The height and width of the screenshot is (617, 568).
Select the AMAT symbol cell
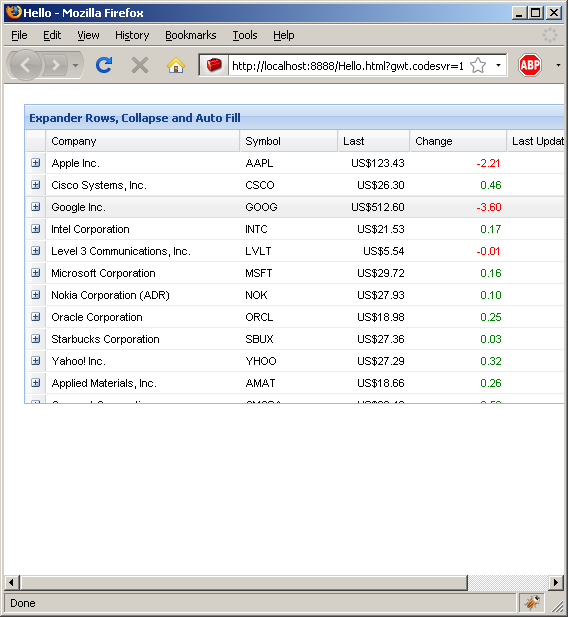click(260, 383)
